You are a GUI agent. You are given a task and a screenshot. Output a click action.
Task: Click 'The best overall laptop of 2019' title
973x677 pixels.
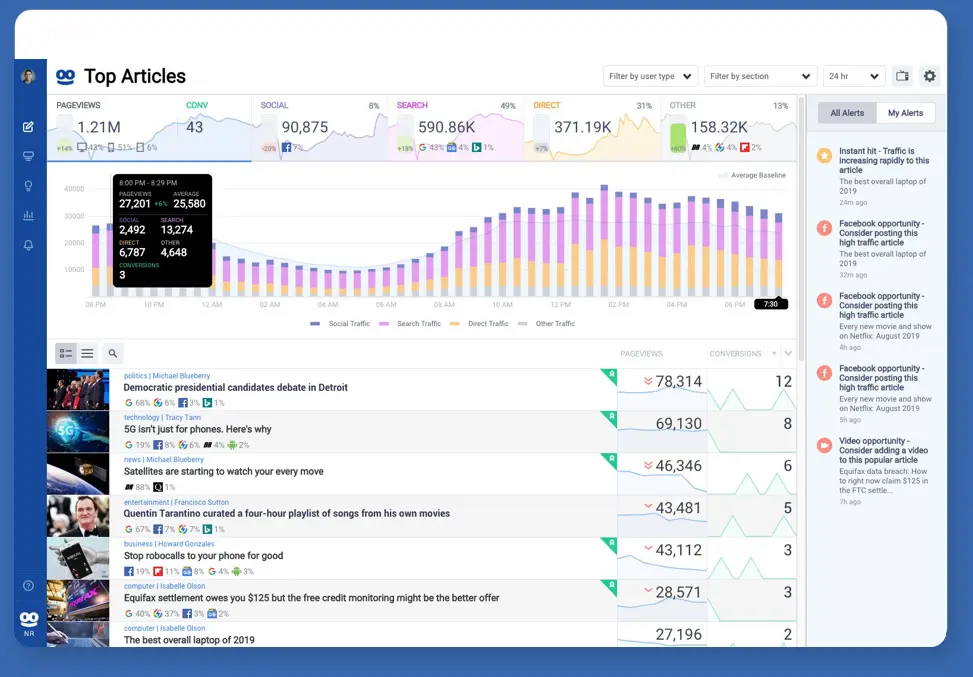click(x=189, y=640)
